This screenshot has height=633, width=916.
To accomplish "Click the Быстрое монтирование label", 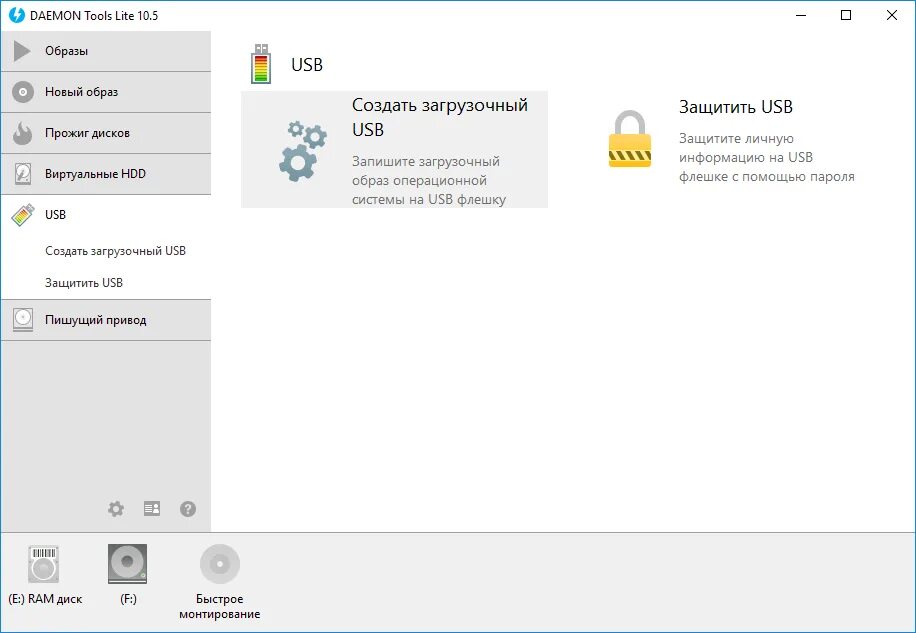I will point(220,607).
